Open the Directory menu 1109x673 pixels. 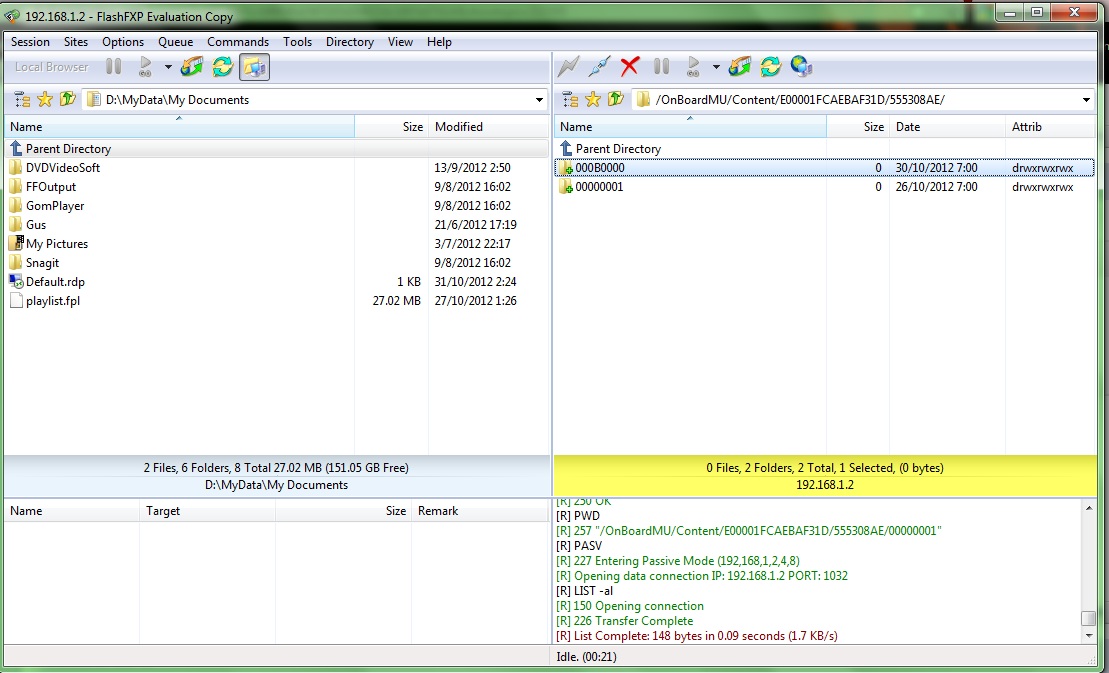pyautogui.click(x=349, y=42)
